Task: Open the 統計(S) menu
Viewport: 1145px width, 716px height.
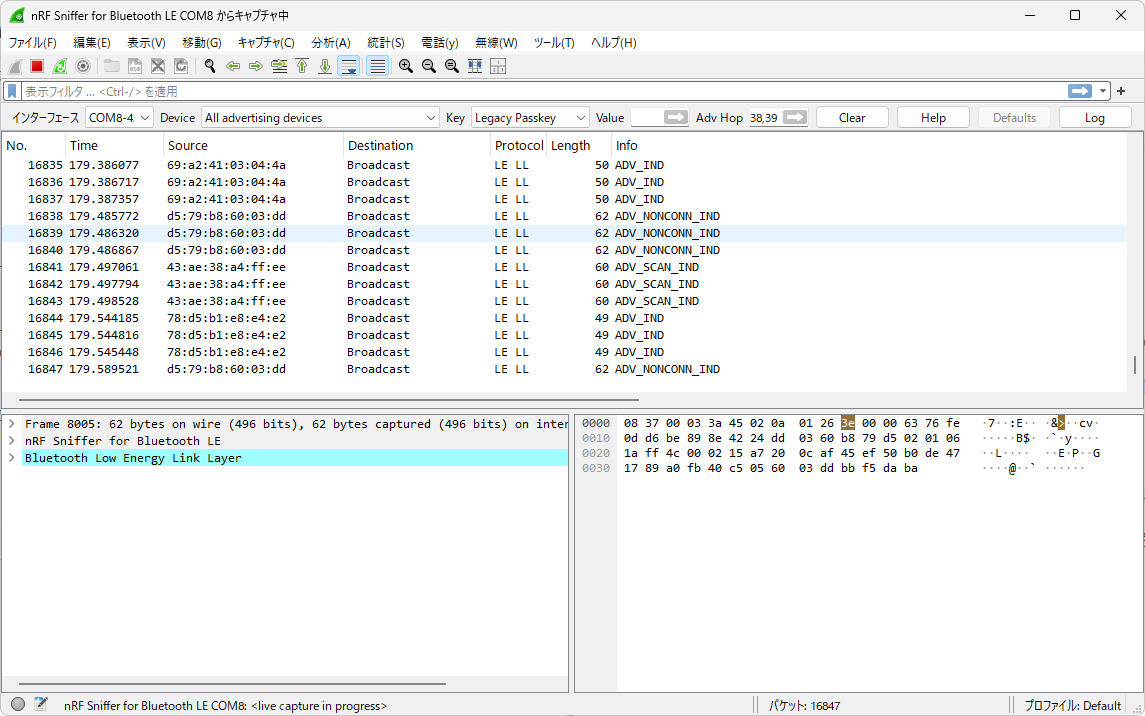Action: (386, 42)
